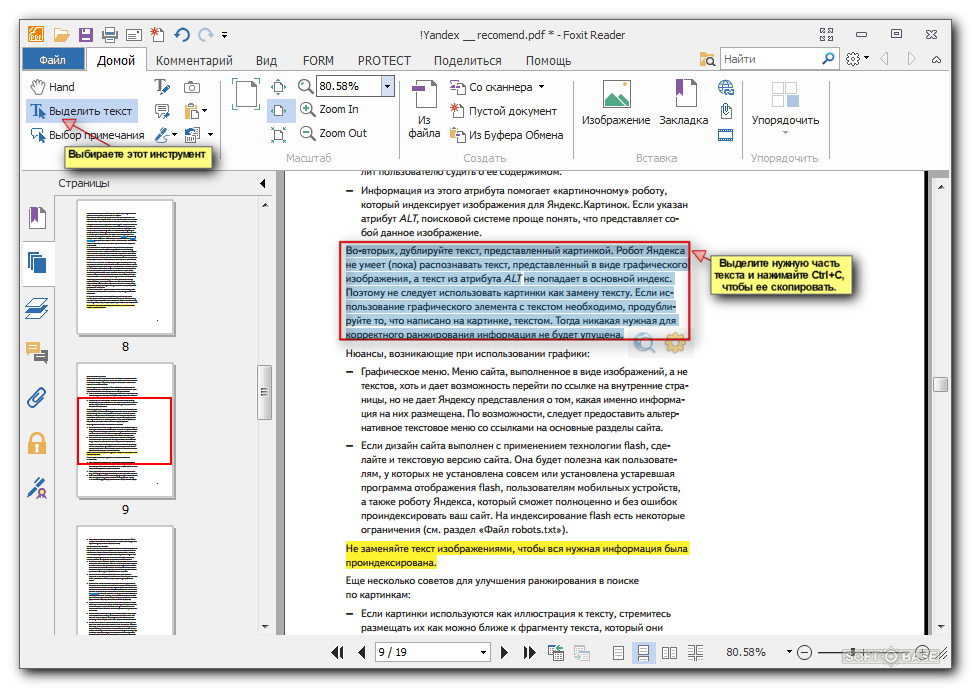Open the Attachments panel in sidebar

pyautogui.click(x=37, y=398)
